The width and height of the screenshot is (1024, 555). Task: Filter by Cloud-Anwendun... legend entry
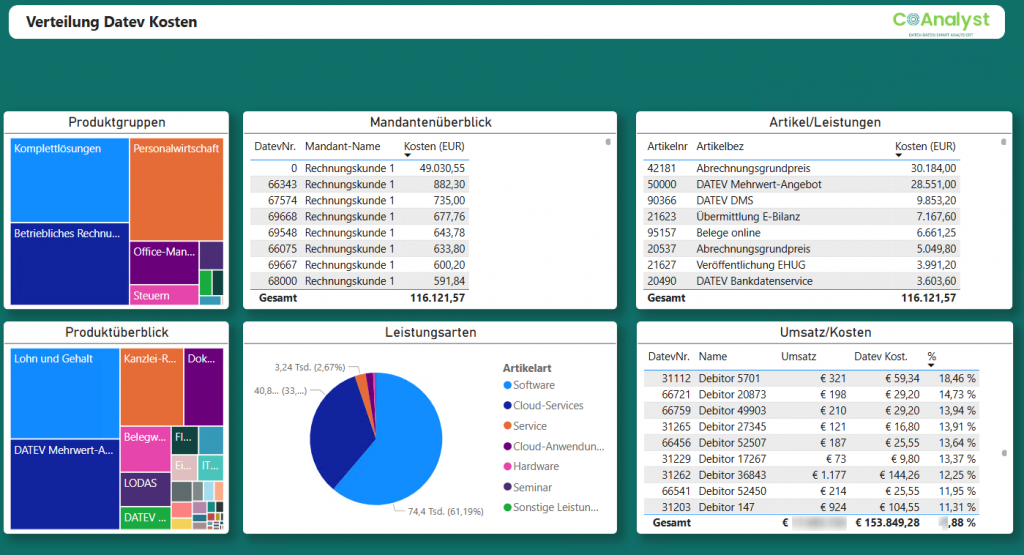click(x=554, y=447)
